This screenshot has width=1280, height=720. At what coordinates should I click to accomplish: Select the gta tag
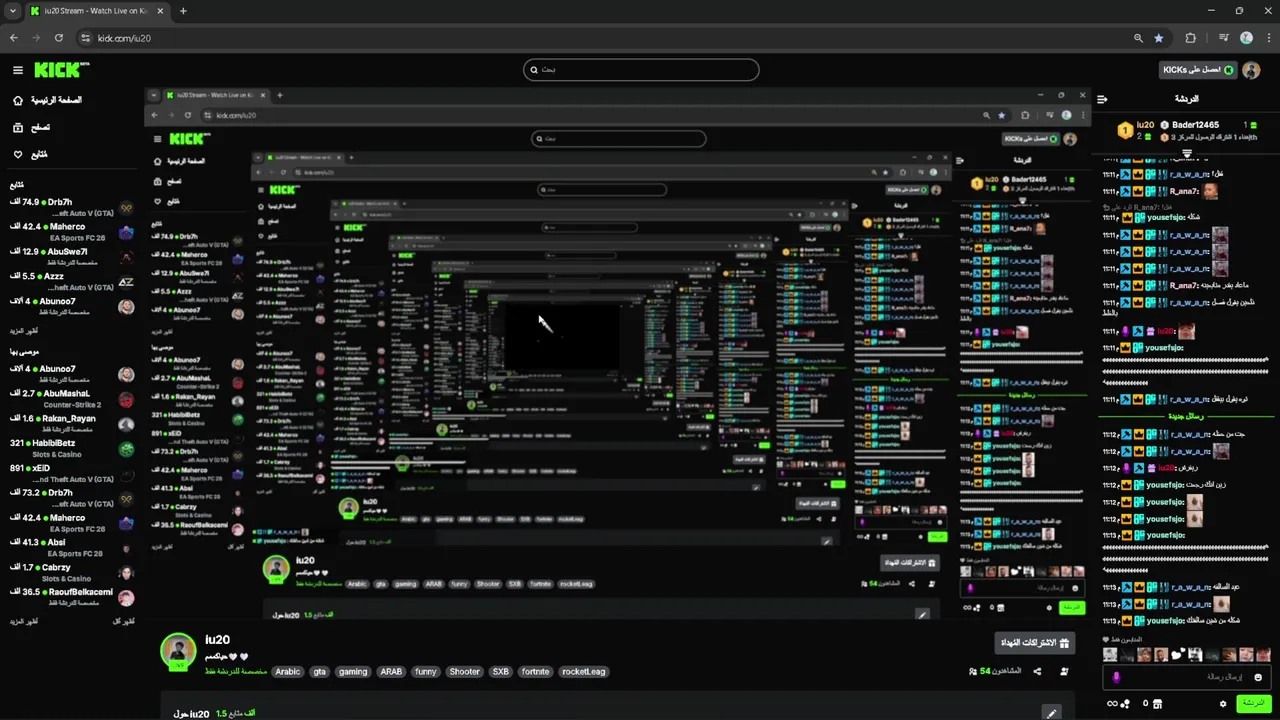point(320,672)
